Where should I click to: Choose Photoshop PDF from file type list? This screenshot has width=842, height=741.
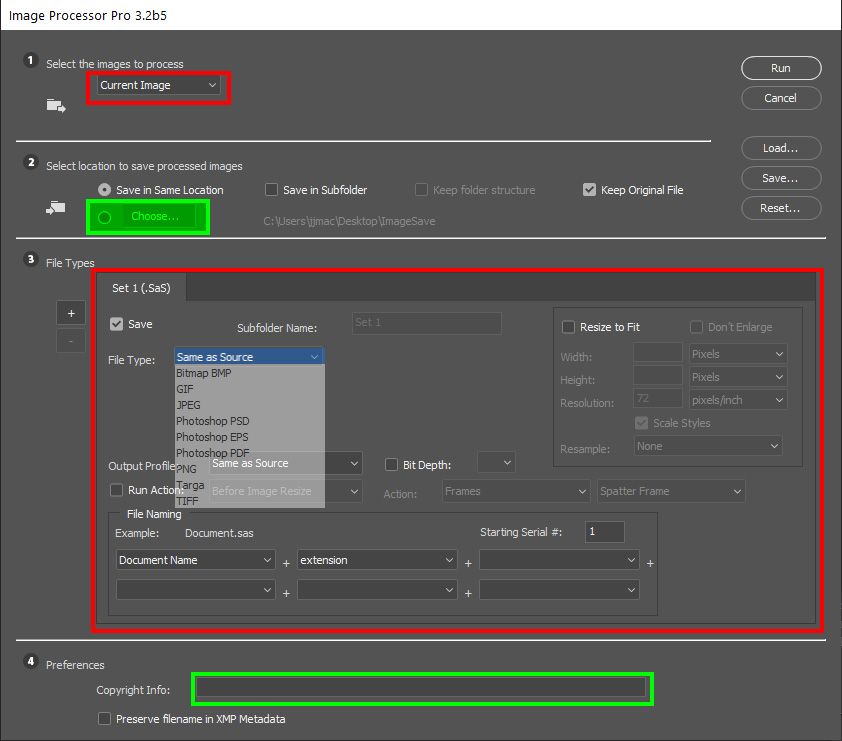coord(250,453)
